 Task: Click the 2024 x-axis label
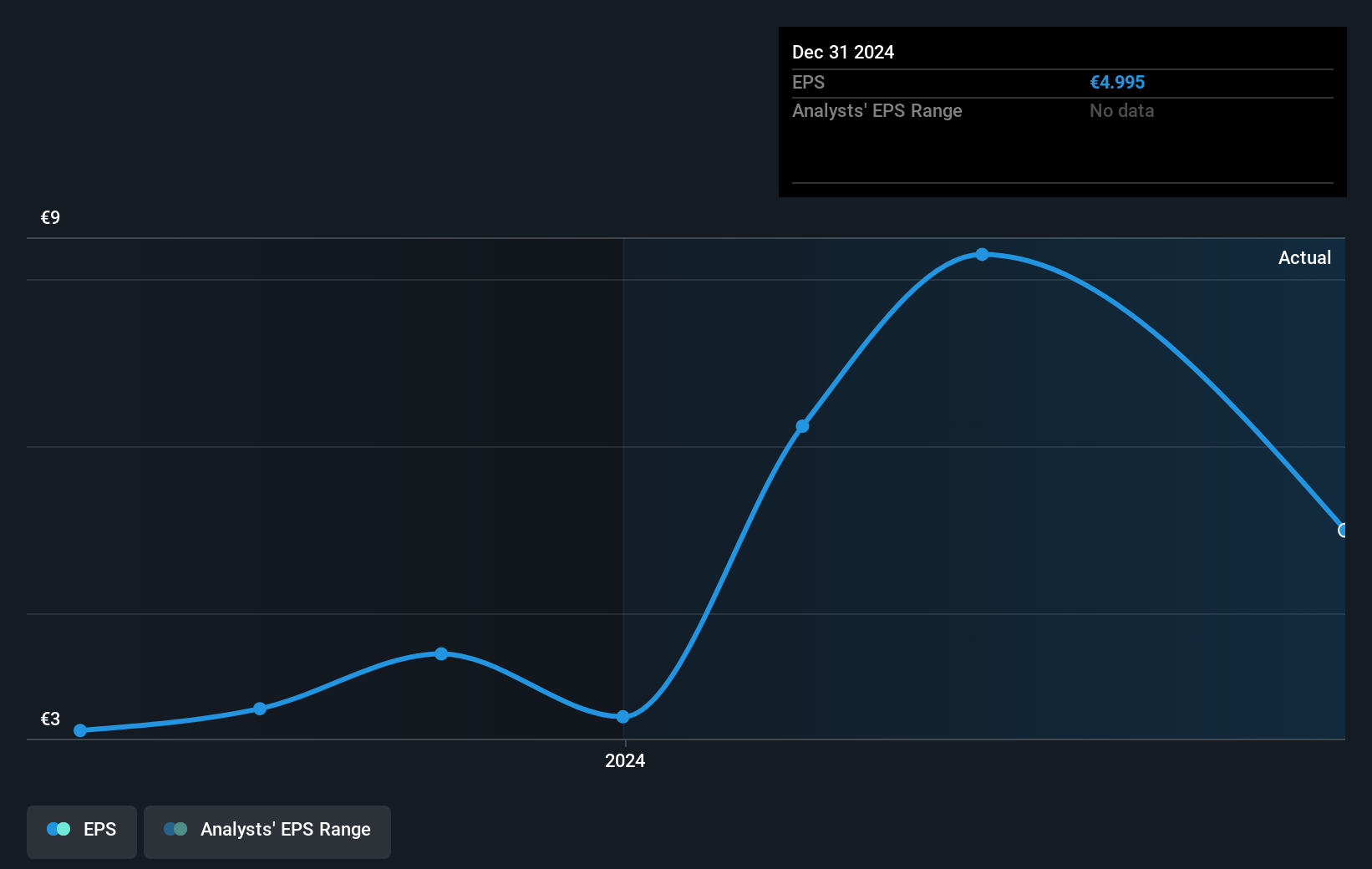pos(625,760)
